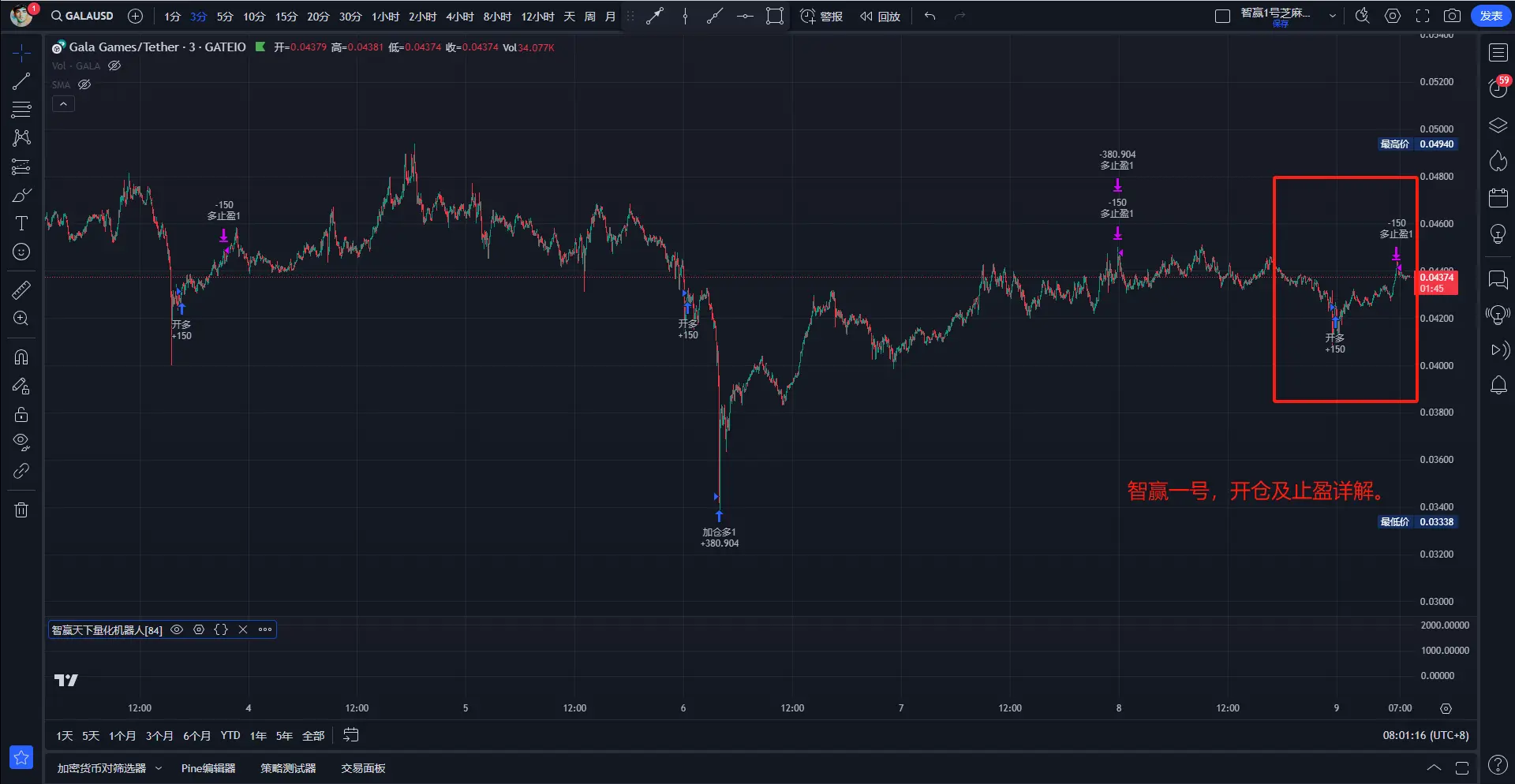This screenshot has height=784, width=1515.
Task: Toggle SMA indicator visibility
Action: point(84,85)
